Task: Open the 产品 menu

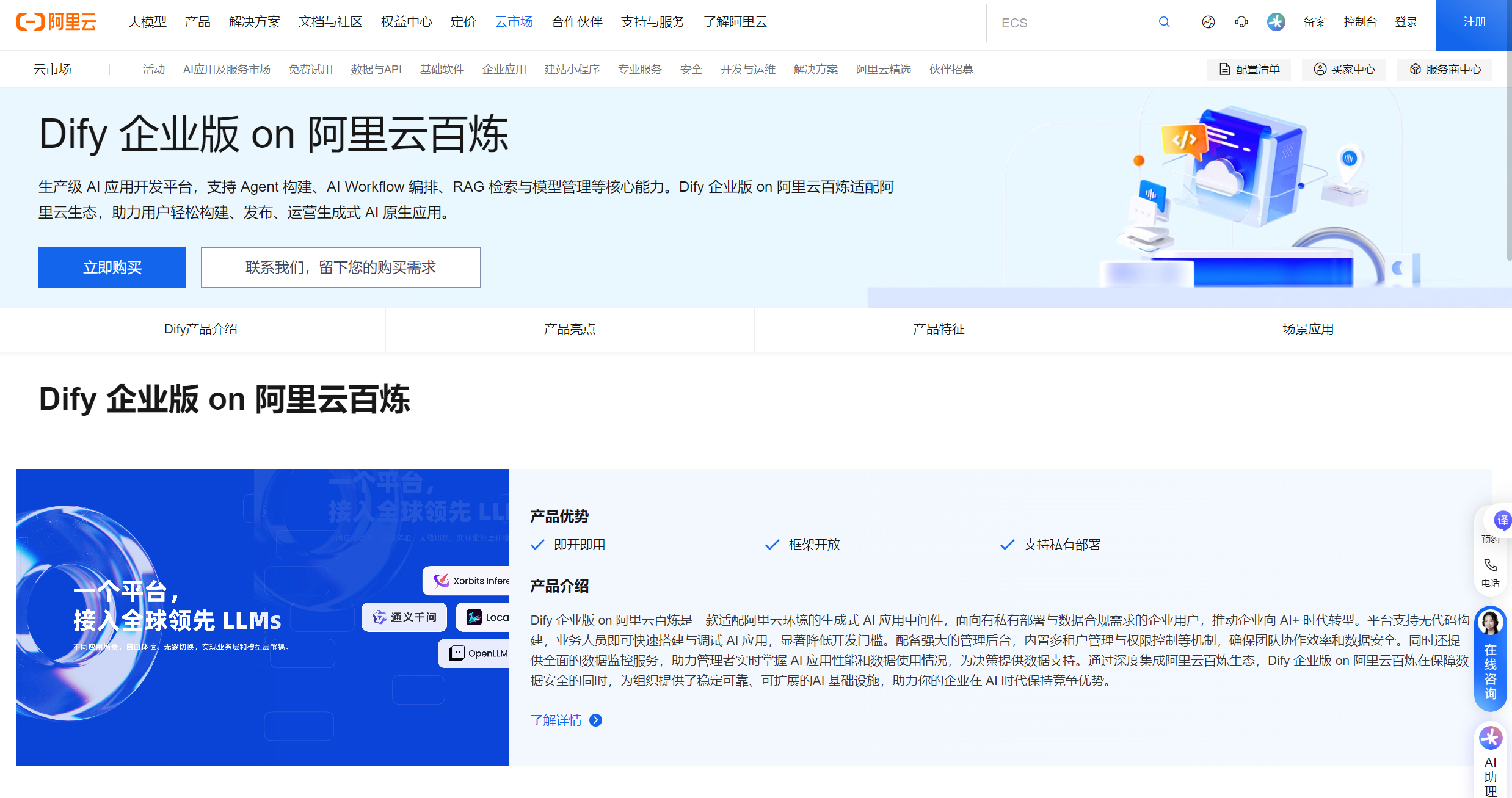Action: pos(197,22)
